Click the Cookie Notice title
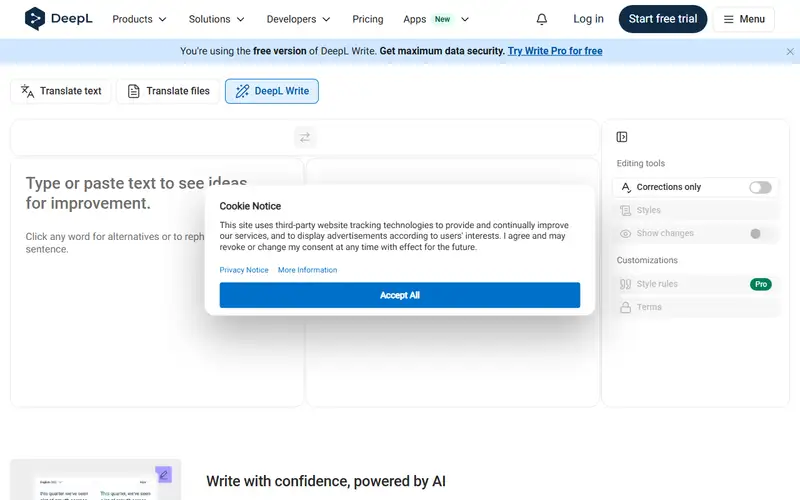 click(250, 206)
